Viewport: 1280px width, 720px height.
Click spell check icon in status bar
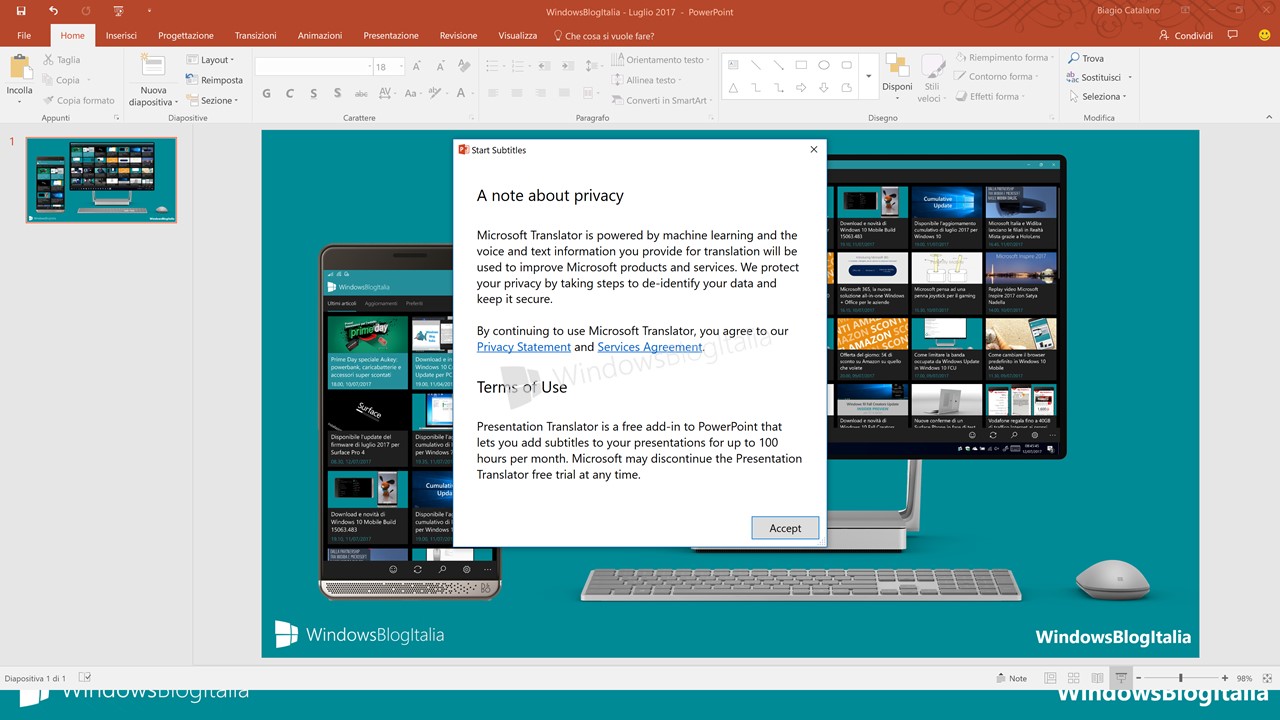[x=85, y=678]
